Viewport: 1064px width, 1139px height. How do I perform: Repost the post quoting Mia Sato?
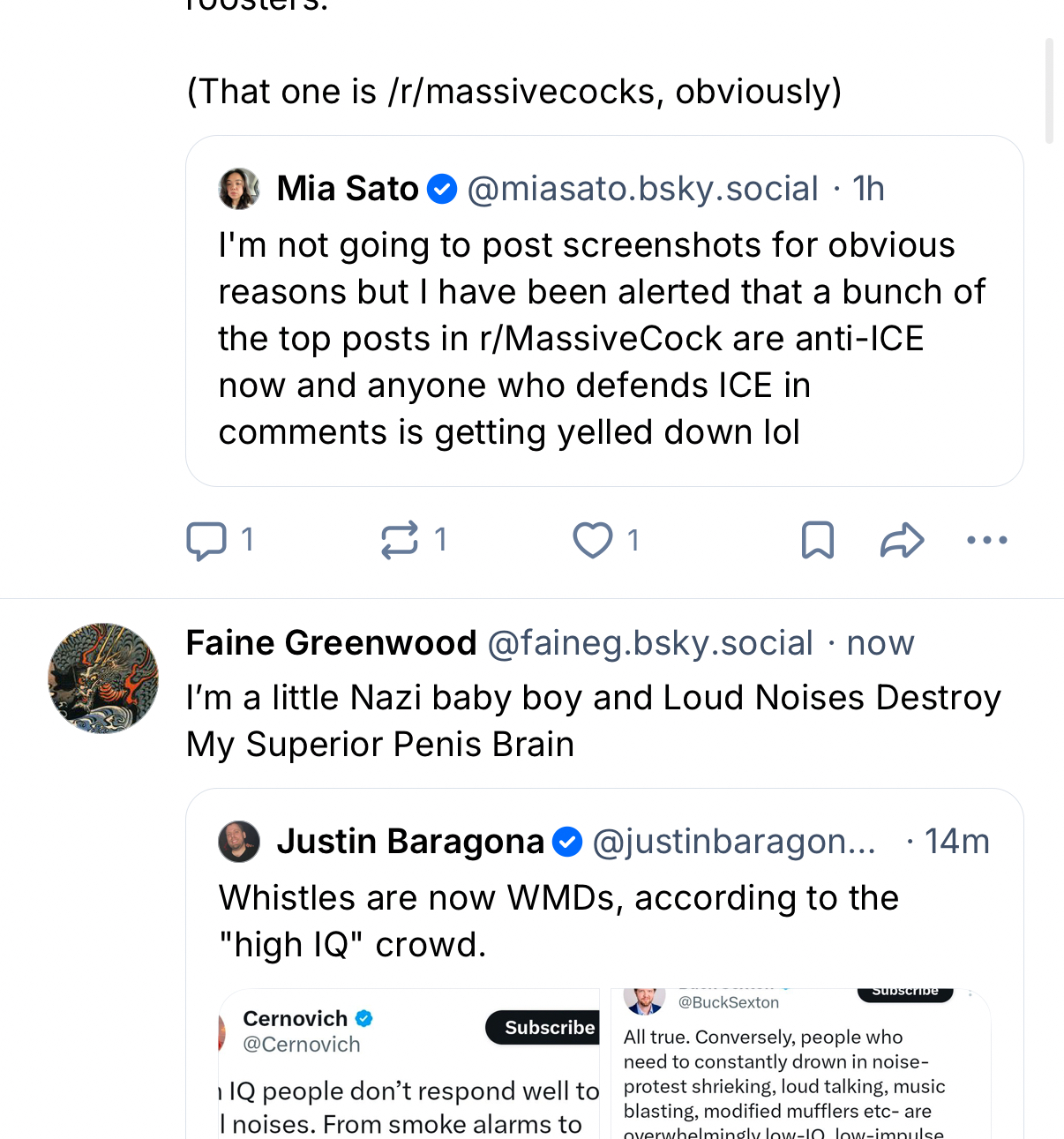[x=400, y=540]
